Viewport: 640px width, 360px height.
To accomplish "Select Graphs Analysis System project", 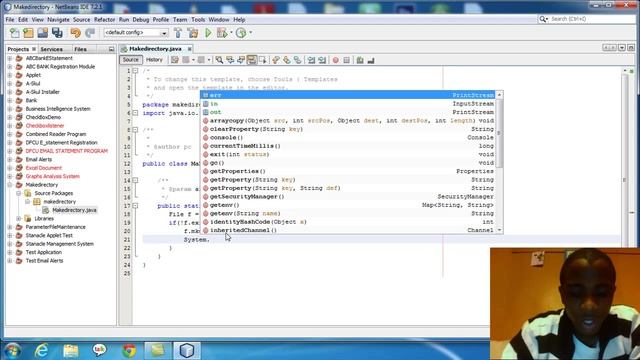I will click(53, 176).
